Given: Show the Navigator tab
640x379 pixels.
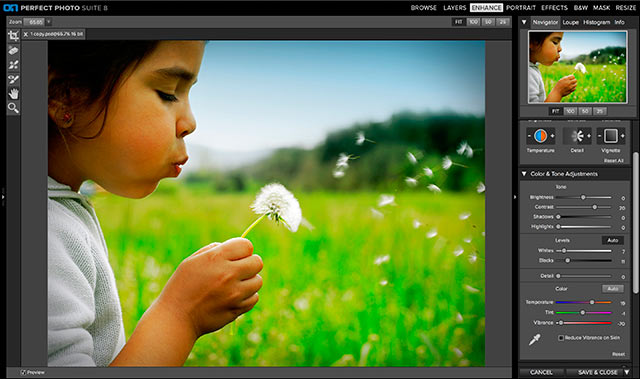Looking at the screenshot, I should (x=545, y=22).
